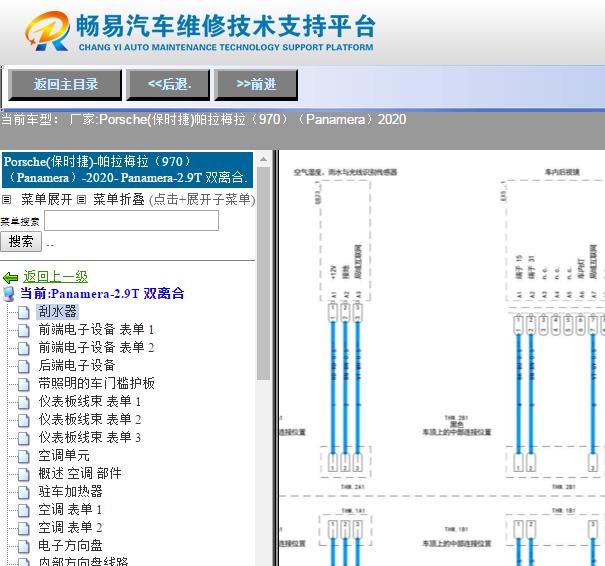Open 仪表板线束 表单 1
Screen dimensions: 605x566
90,402
